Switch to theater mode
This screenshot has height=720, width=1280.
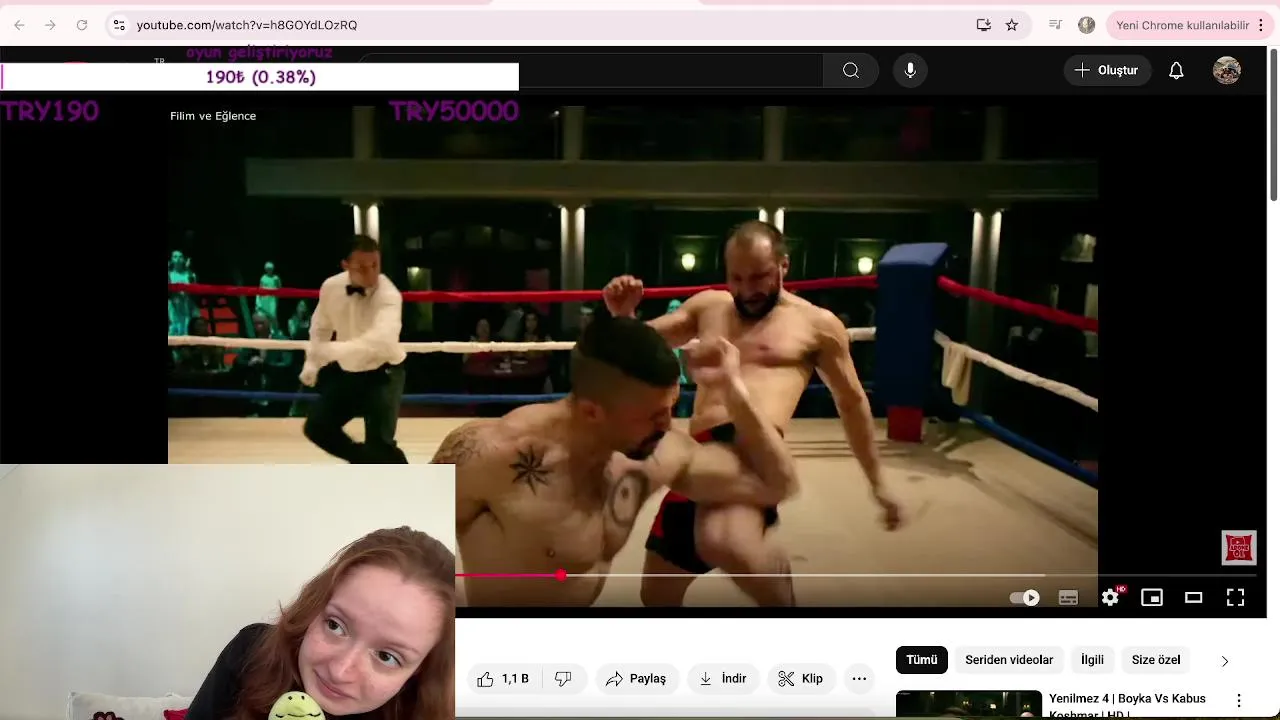[x=1194, y=598]
